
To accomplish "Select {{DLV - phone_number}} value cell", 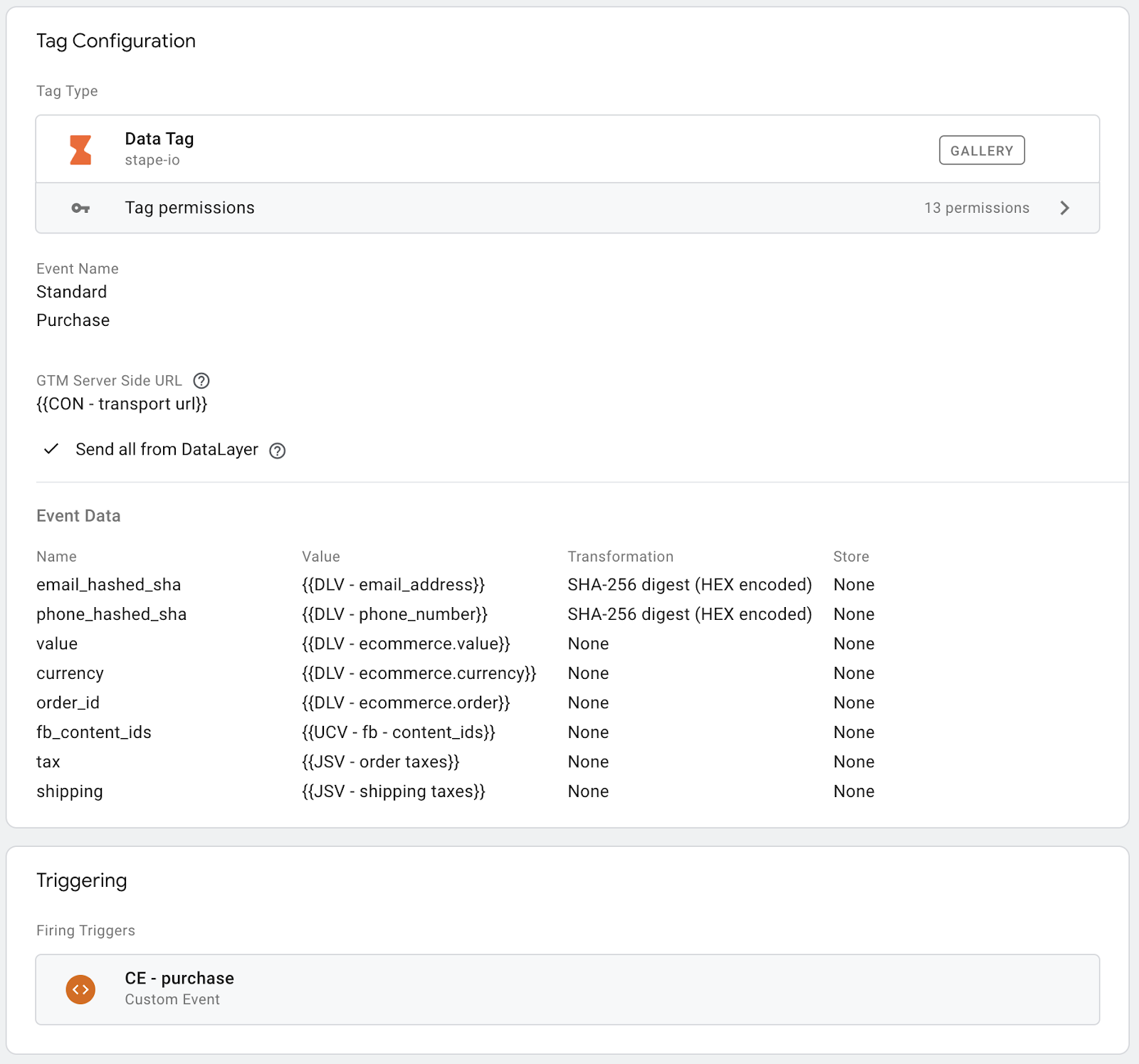I will pos(394,614).
